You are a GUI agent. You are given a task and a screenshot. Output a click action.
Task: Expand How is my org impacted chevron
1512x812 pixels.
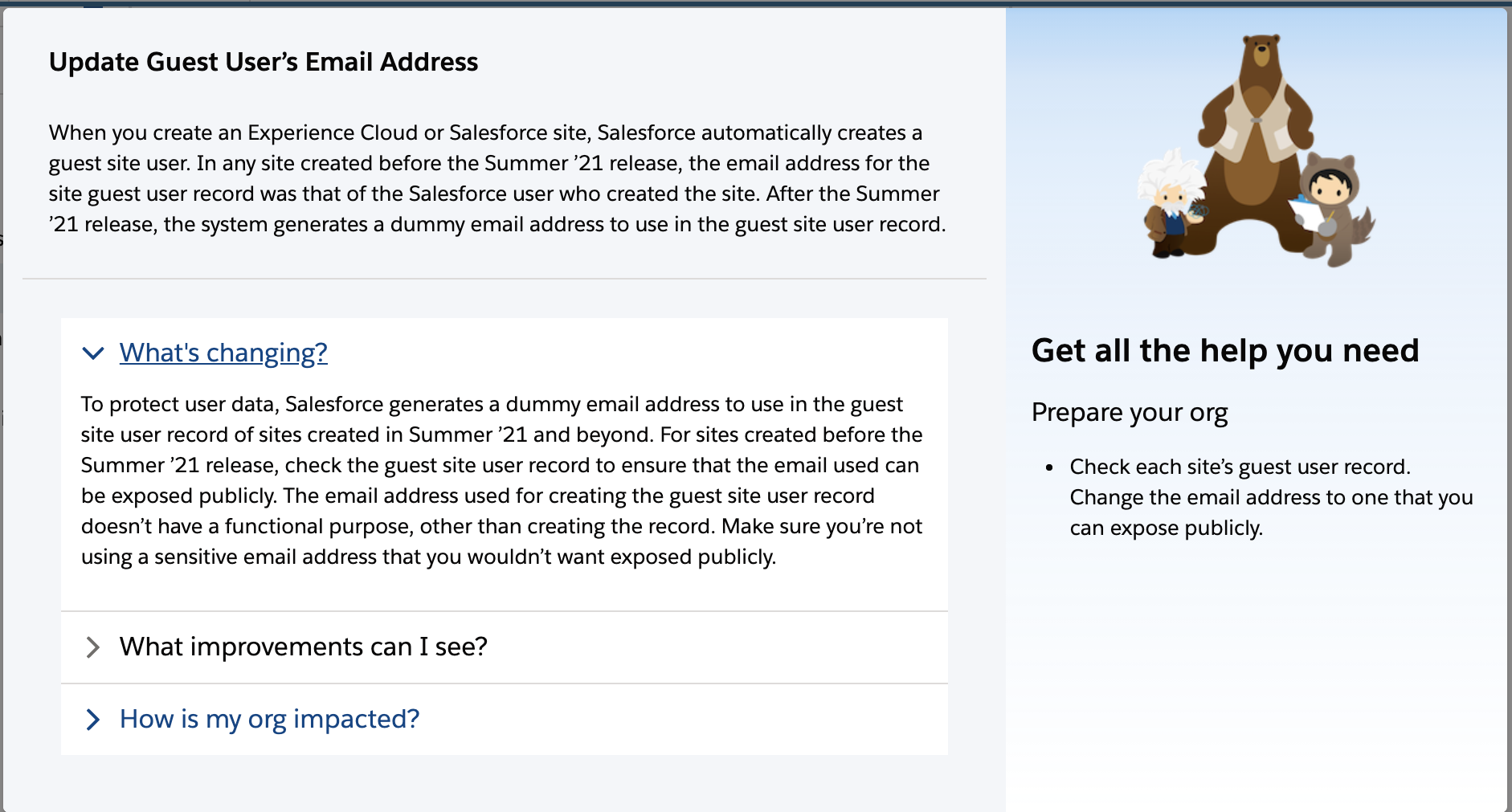point(93,720)
